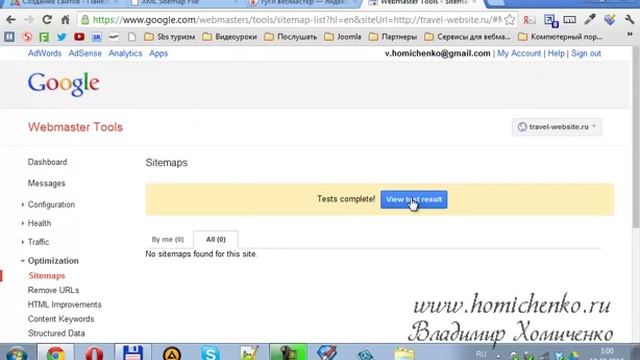The image size is (640, 360).
Task: Open the browser home page icon
Action: point(65,20)
